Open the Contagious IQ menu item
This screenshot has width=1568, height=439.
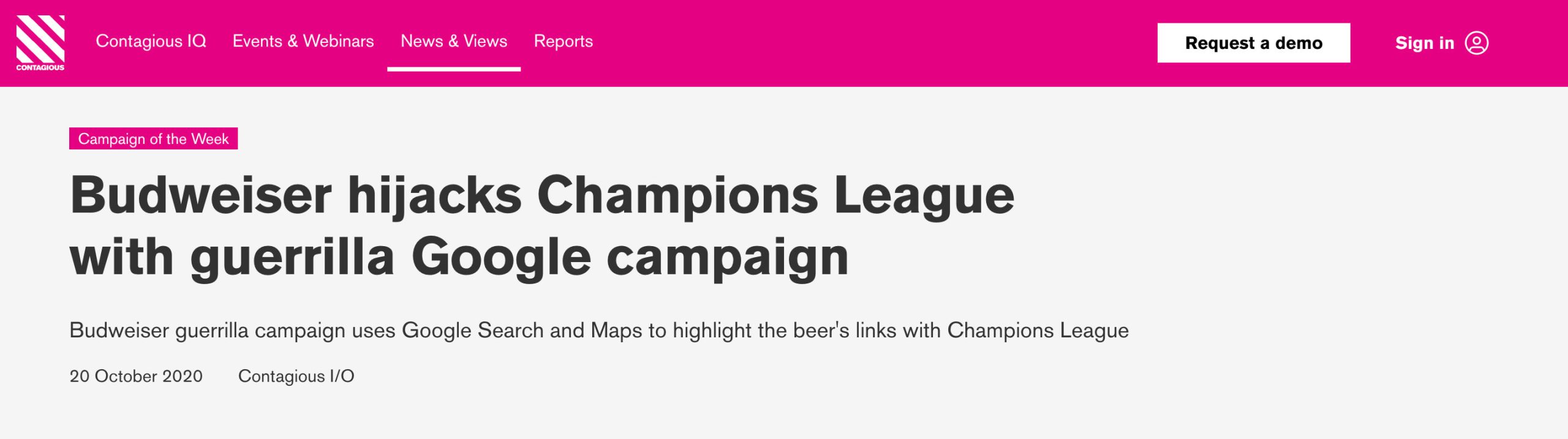pyautogui.click(x=151, y=41)
